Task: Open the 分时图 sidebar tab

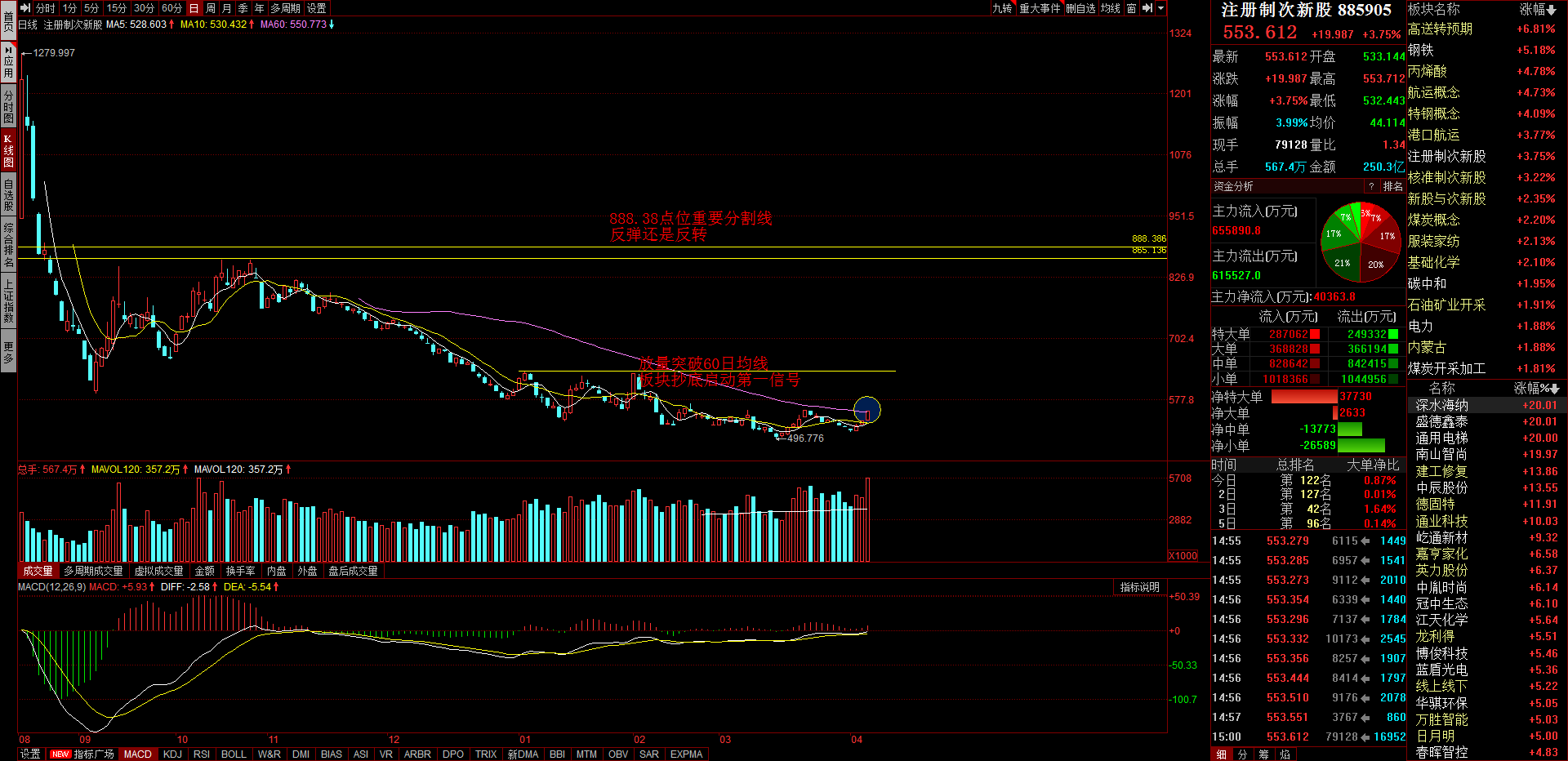Action: 8,106
